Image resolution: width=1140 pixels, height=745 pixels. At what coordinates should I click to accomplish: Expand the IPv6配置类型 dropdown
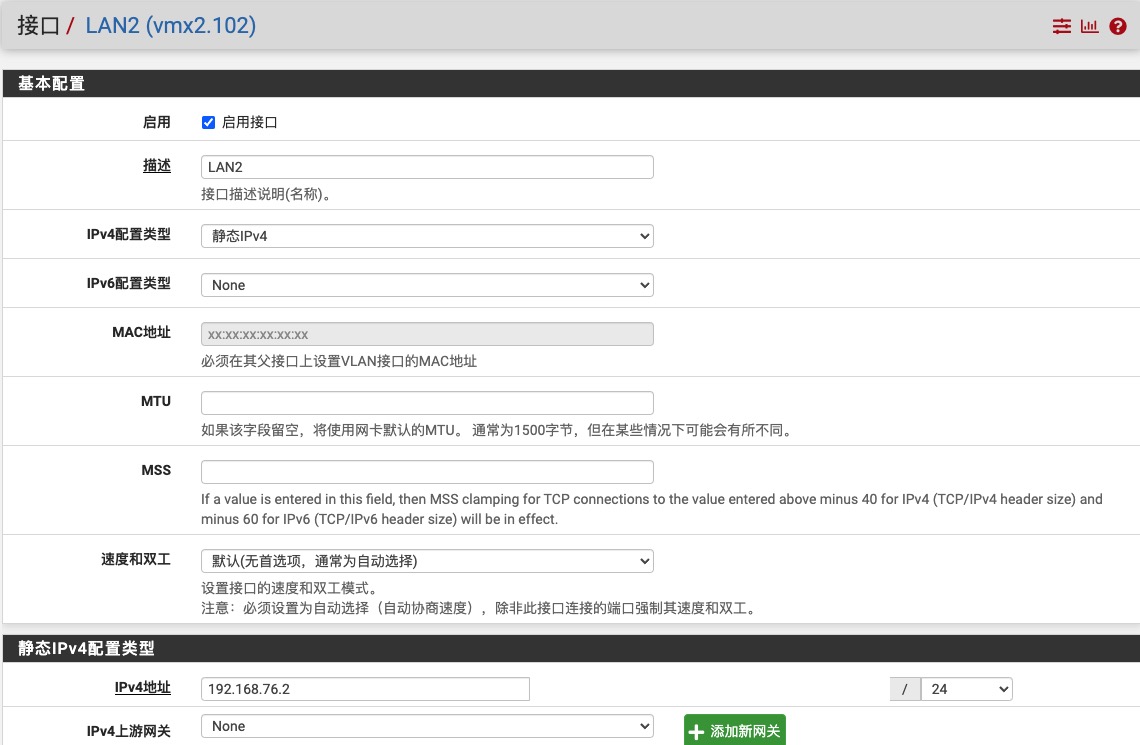click(427, 285)
